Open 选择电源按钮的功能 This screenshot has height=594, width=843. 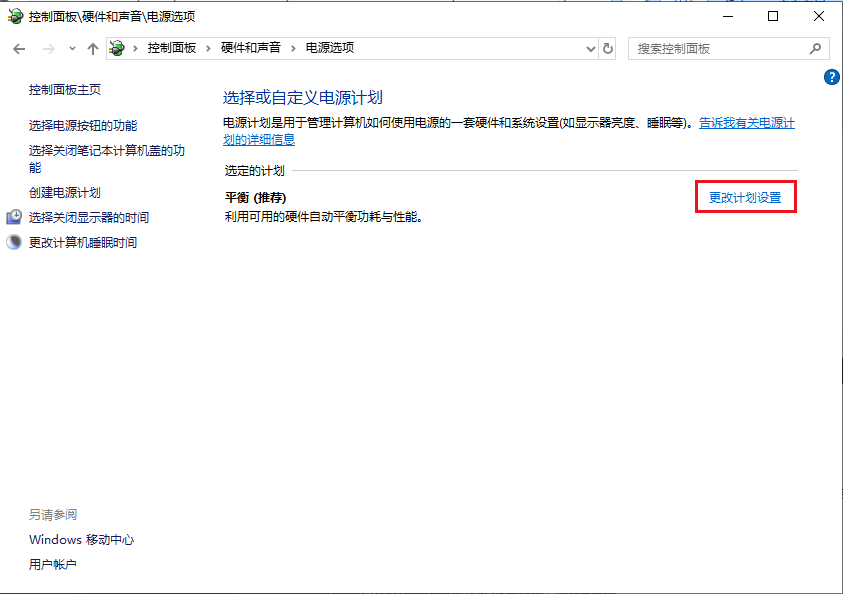[83, 125]
